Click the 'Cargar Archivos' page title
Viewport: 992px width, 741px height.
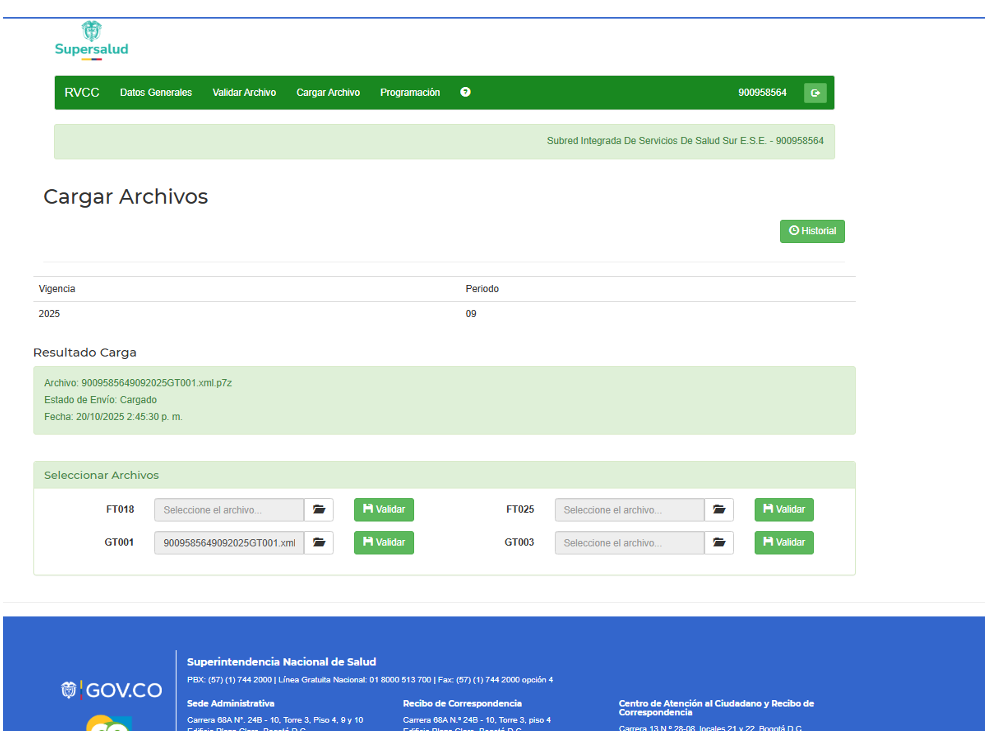(x=125, y=197)
